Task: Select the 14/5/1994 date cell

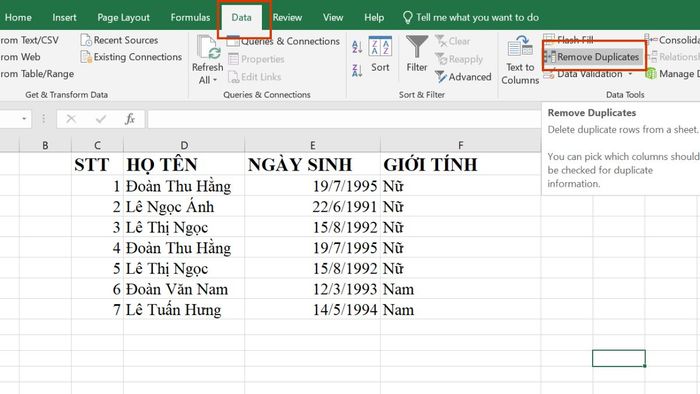Action: coord(312,310)
